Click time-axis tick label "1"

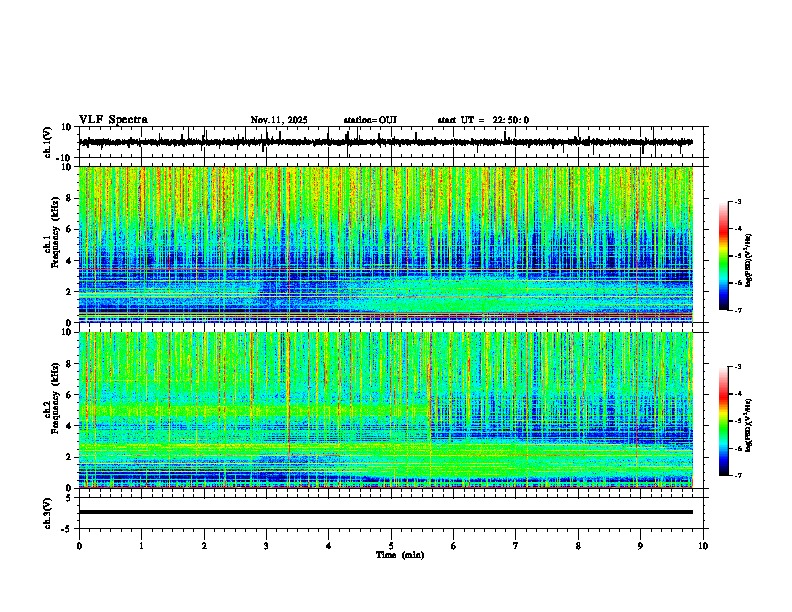141,546
